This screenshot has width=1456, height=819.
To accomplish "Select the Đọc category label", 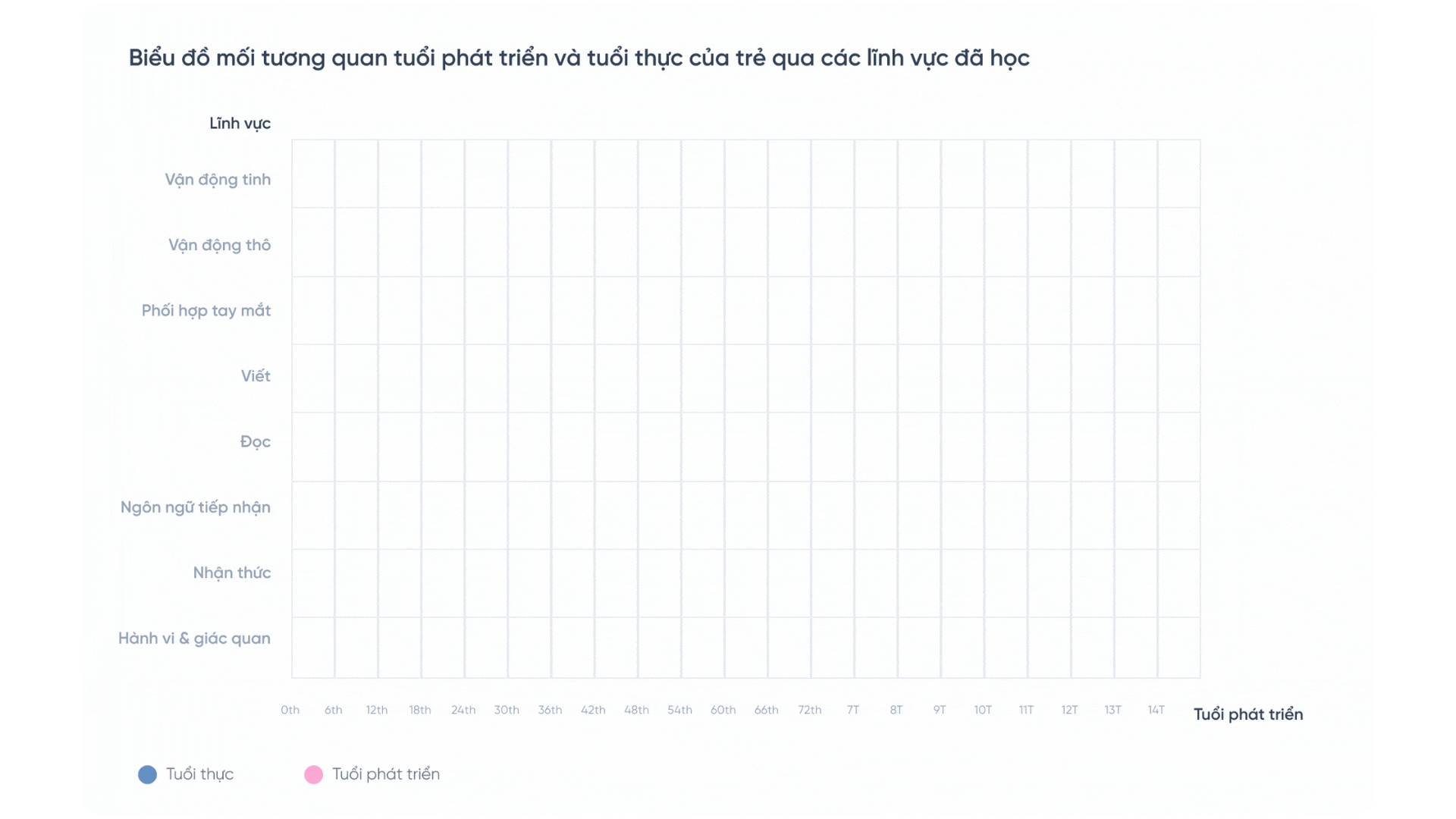I will [255, 442].
